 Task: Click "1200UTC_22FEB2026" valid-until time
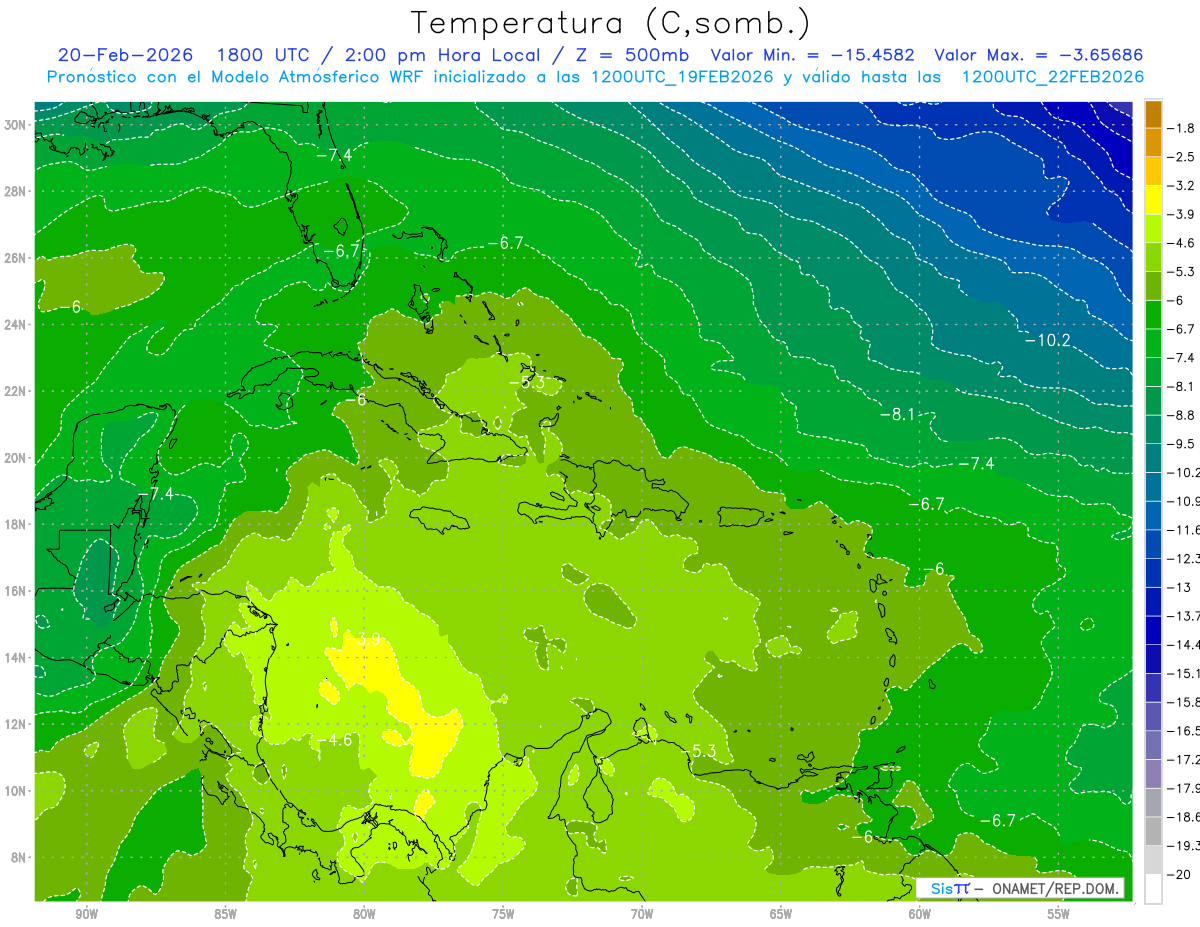coord(1053,77)
